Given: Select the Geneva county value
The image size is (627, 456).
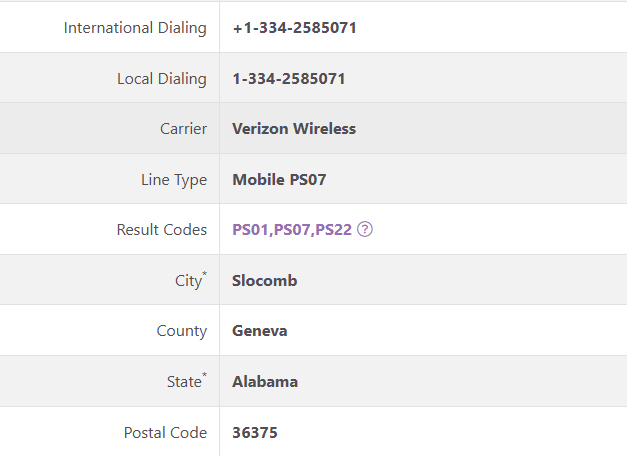Looking at the screenshot, I should (x=259, y=330).
